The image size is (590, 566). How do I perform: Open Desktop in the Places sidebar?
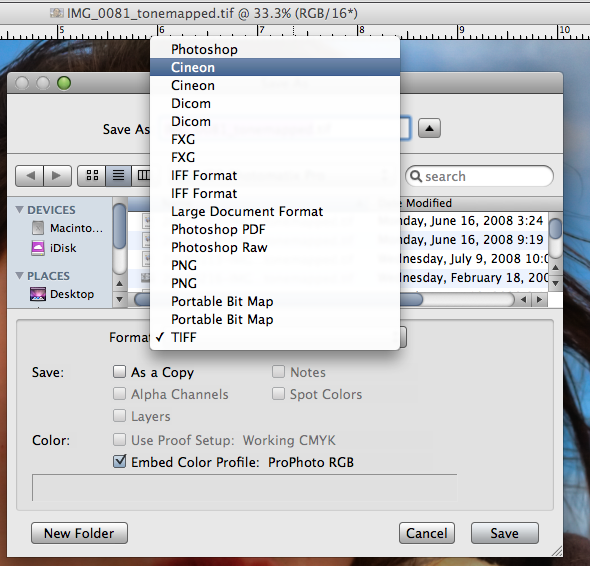(x=62, y=294)
